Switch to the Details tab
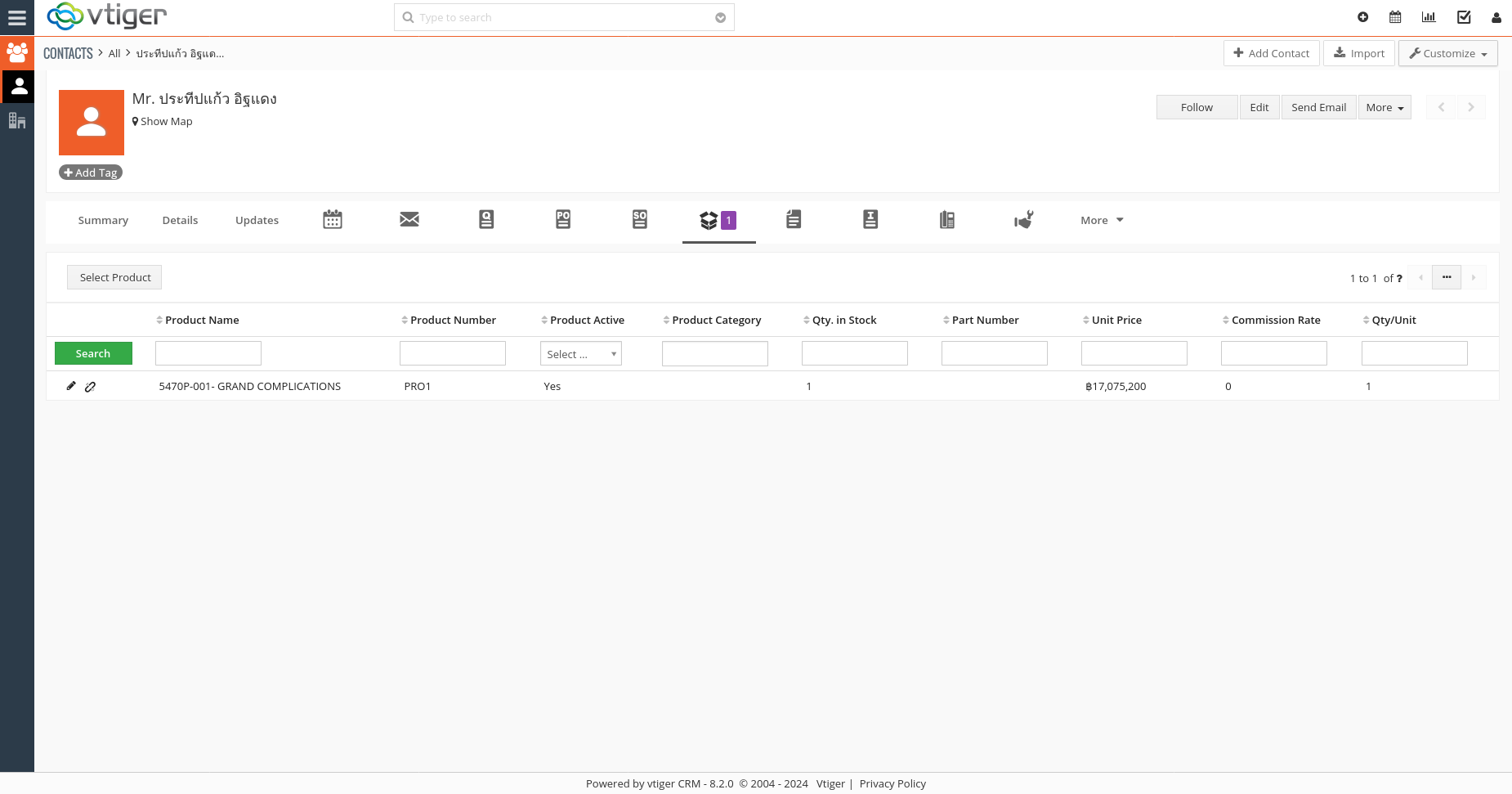 (x=180, y=220)
